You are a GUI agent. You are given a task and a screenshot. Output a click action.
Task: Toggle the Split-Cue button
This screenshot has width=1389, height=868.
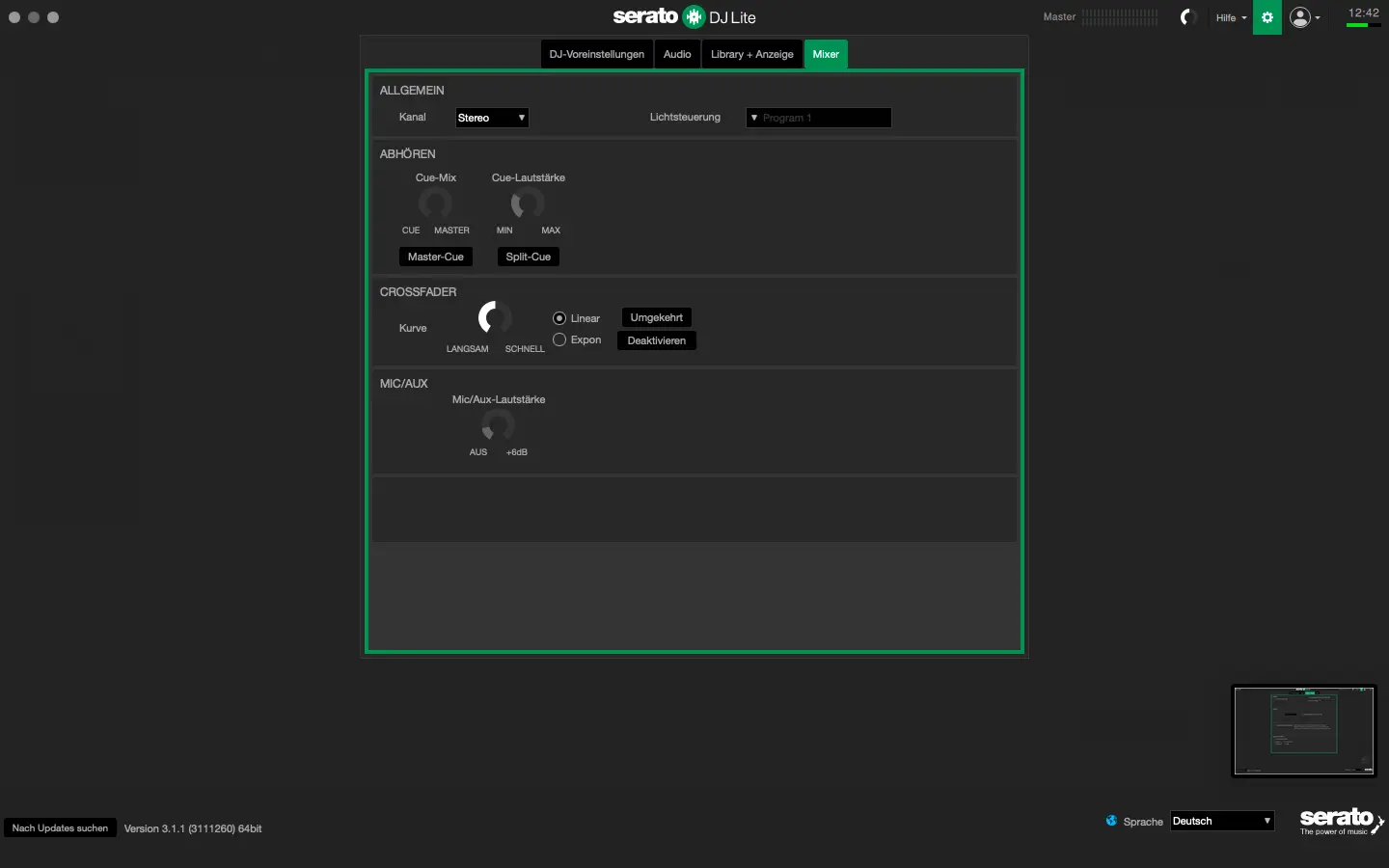[528, 257]
